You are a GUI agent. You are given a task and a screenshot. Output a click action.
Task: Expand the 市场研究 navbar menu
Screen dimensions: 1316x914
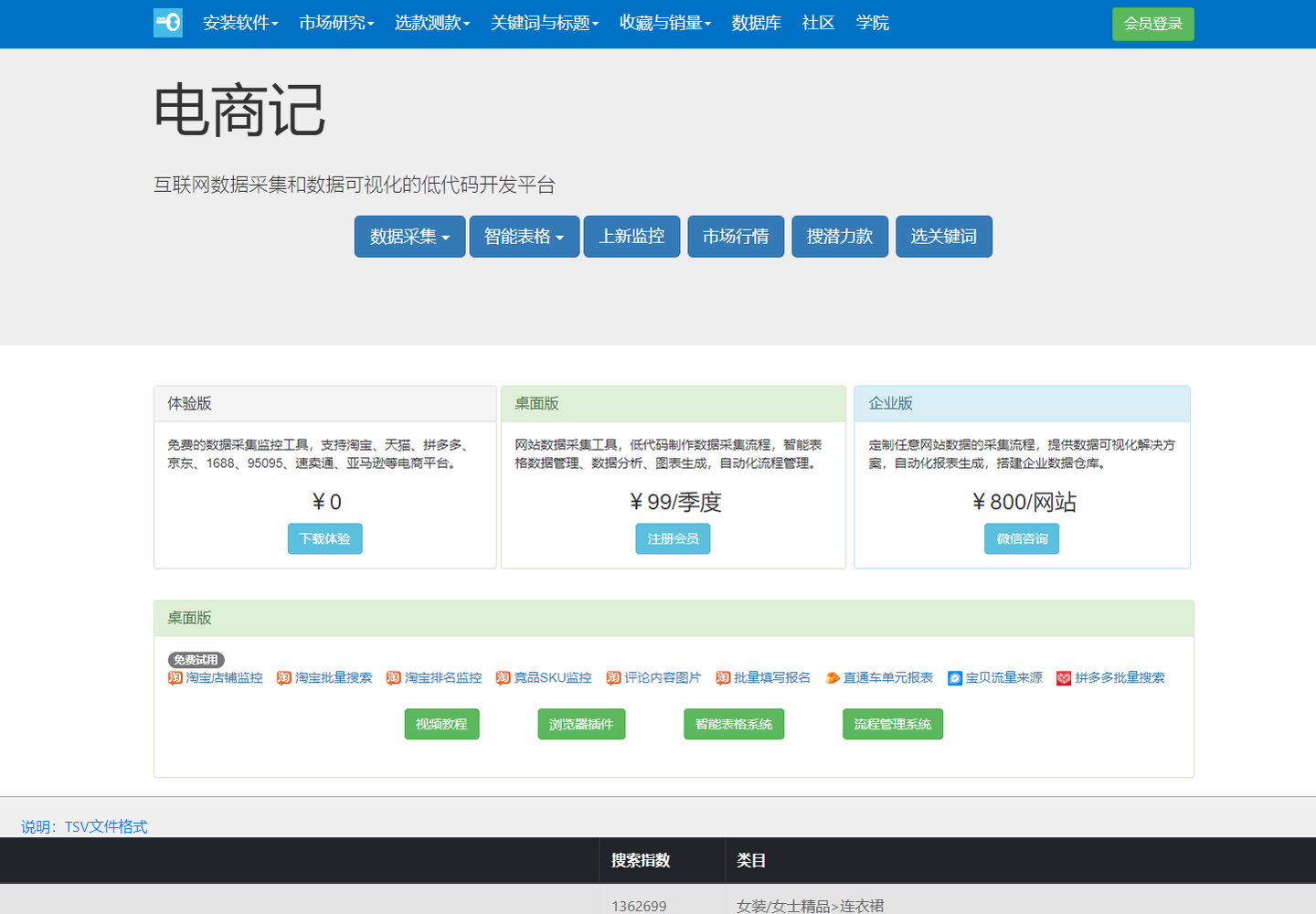click(x=336, y=23)
